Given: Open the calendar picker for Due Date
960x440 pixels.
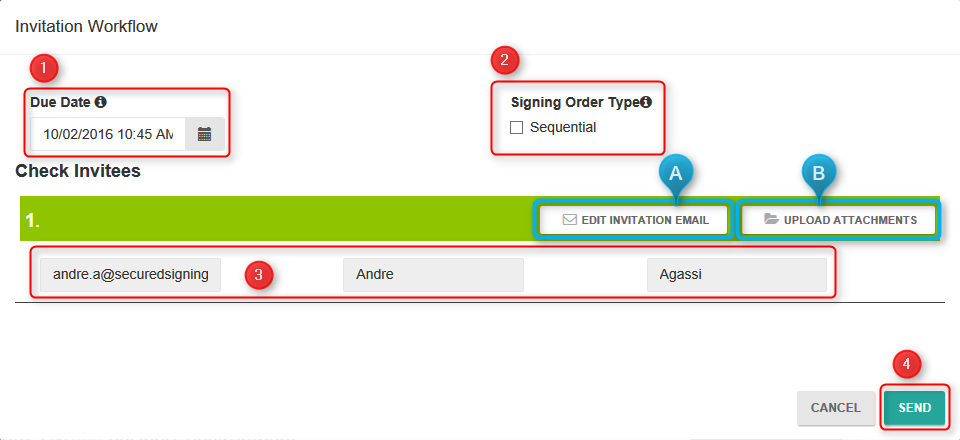Looking at the screenshot, I should pyautogui.click(x=204, y=134).
